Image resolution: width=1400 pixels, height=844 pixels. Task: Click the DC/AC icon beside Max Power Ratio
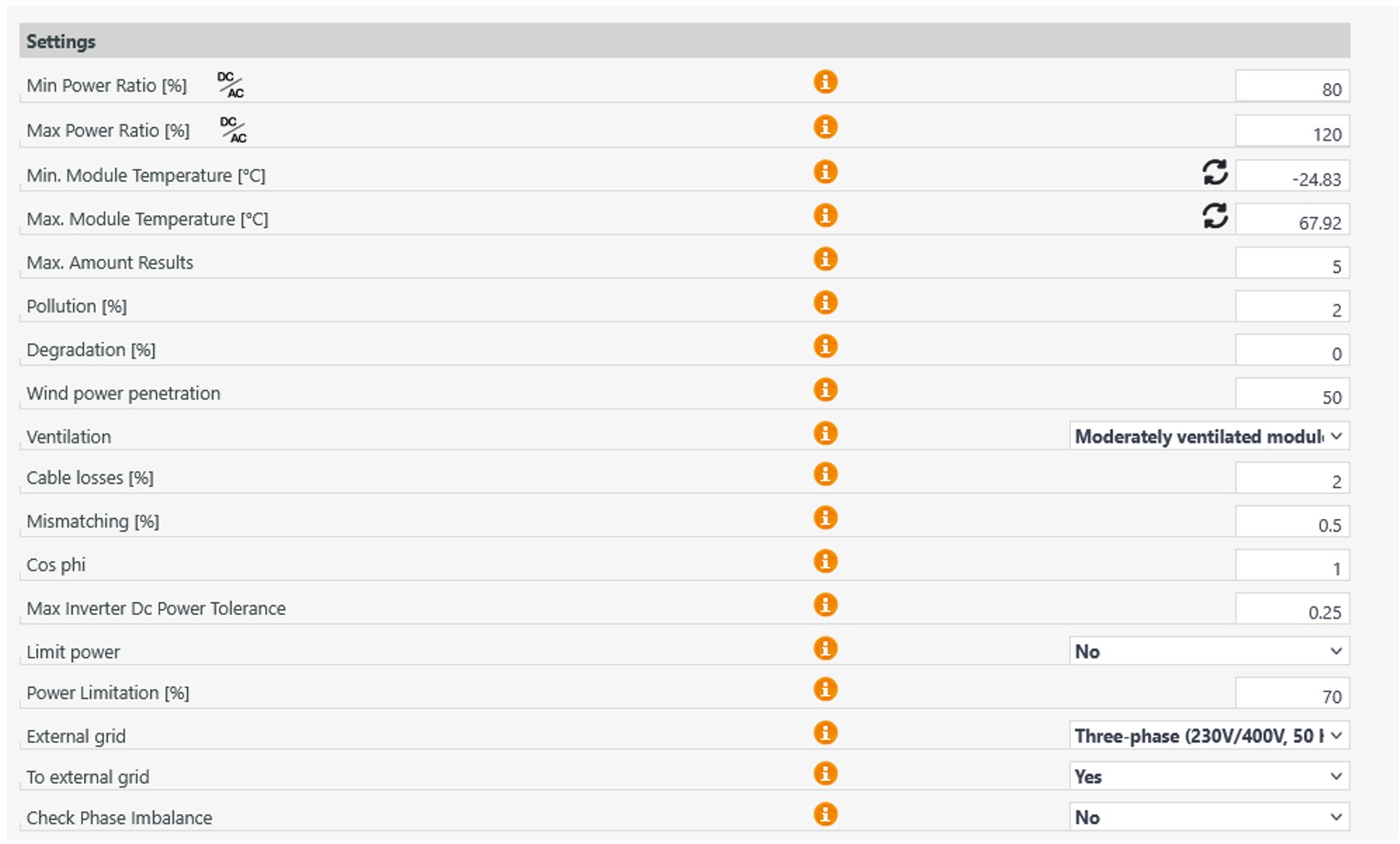[x=232, y=130]
